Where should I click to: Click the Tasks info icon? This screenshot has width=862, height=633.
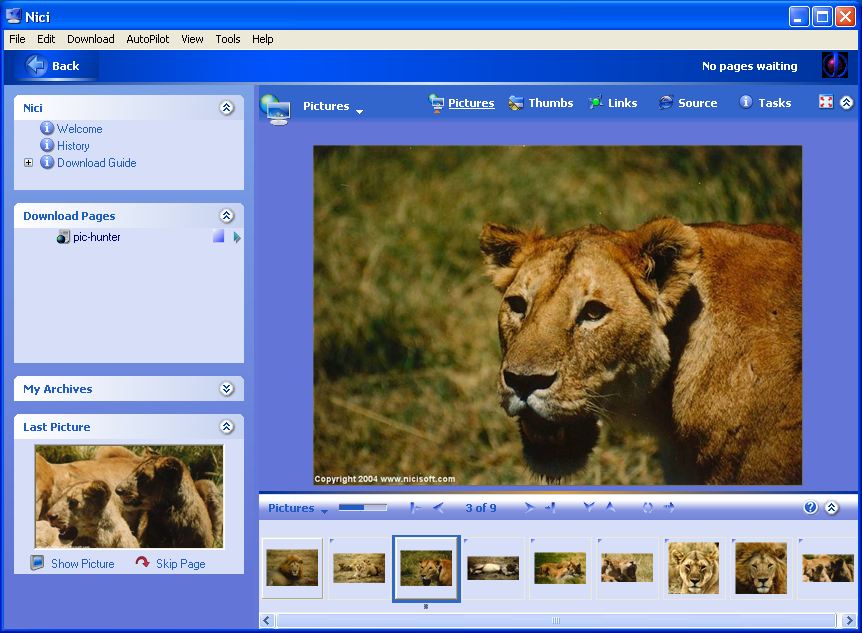tap(745, 102)
